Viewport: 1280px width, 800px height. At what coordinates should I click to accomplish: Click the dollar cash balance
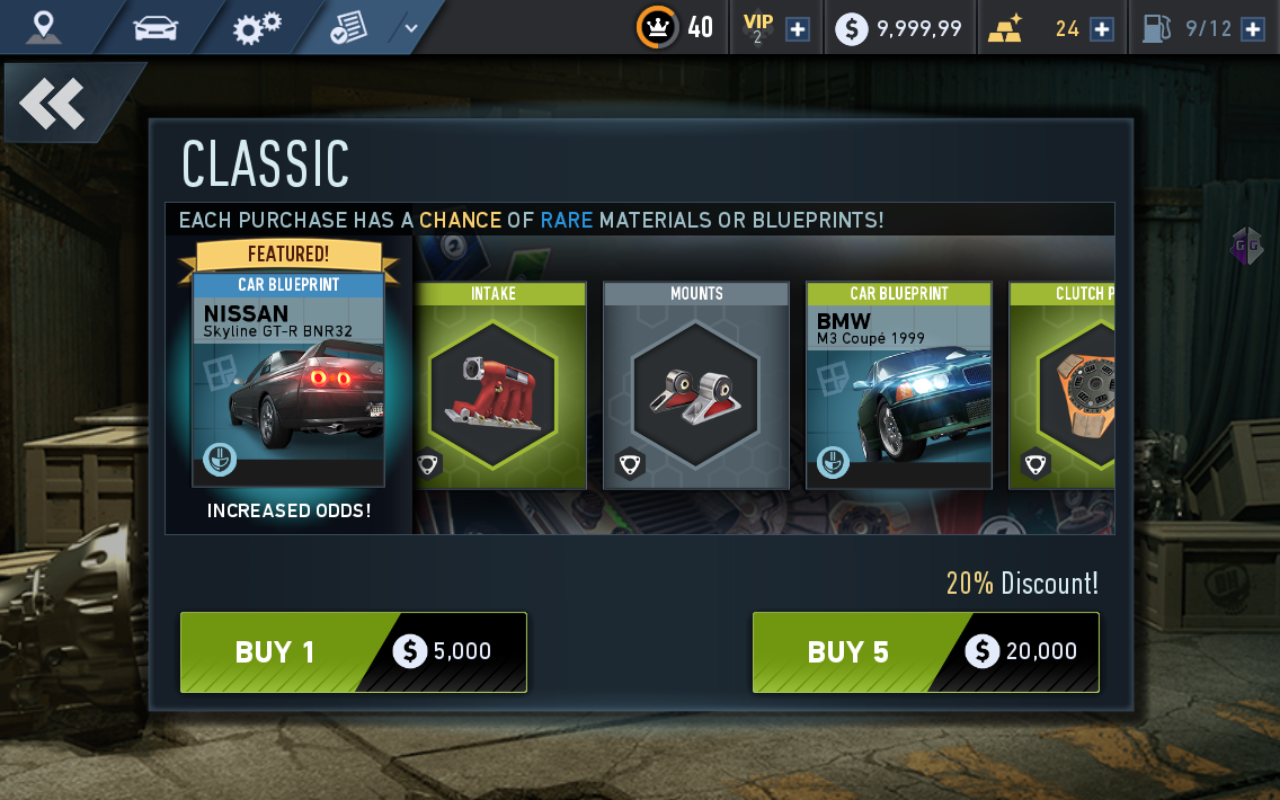pos(899,28)
